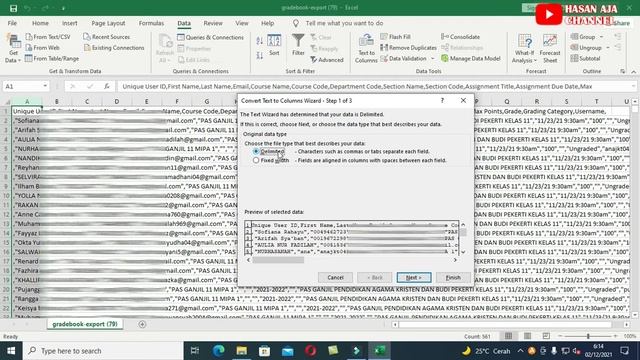
Task: Open the Get Data menu
Action: point(13,49)
